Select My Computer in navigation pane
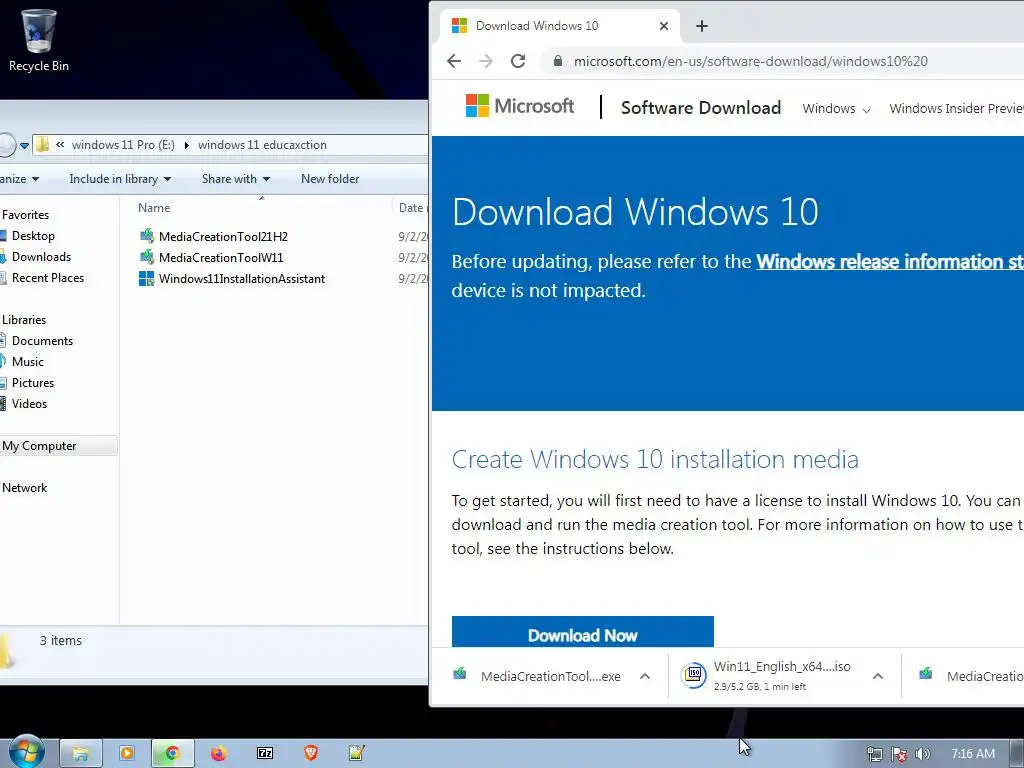 tap(39, 446)
